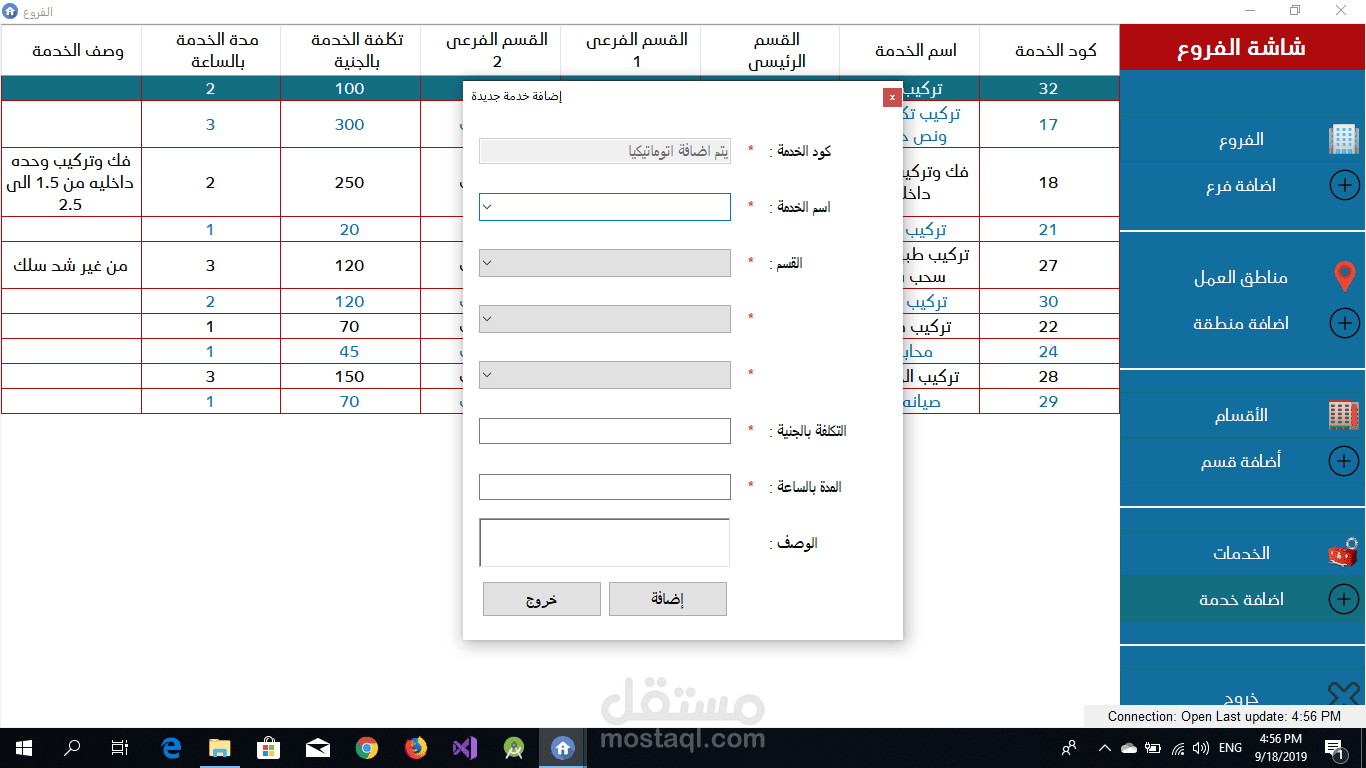Show hidden system tray icons
The height and width of the screenshot is (768, 1366).
click(x=1105, y=747)
